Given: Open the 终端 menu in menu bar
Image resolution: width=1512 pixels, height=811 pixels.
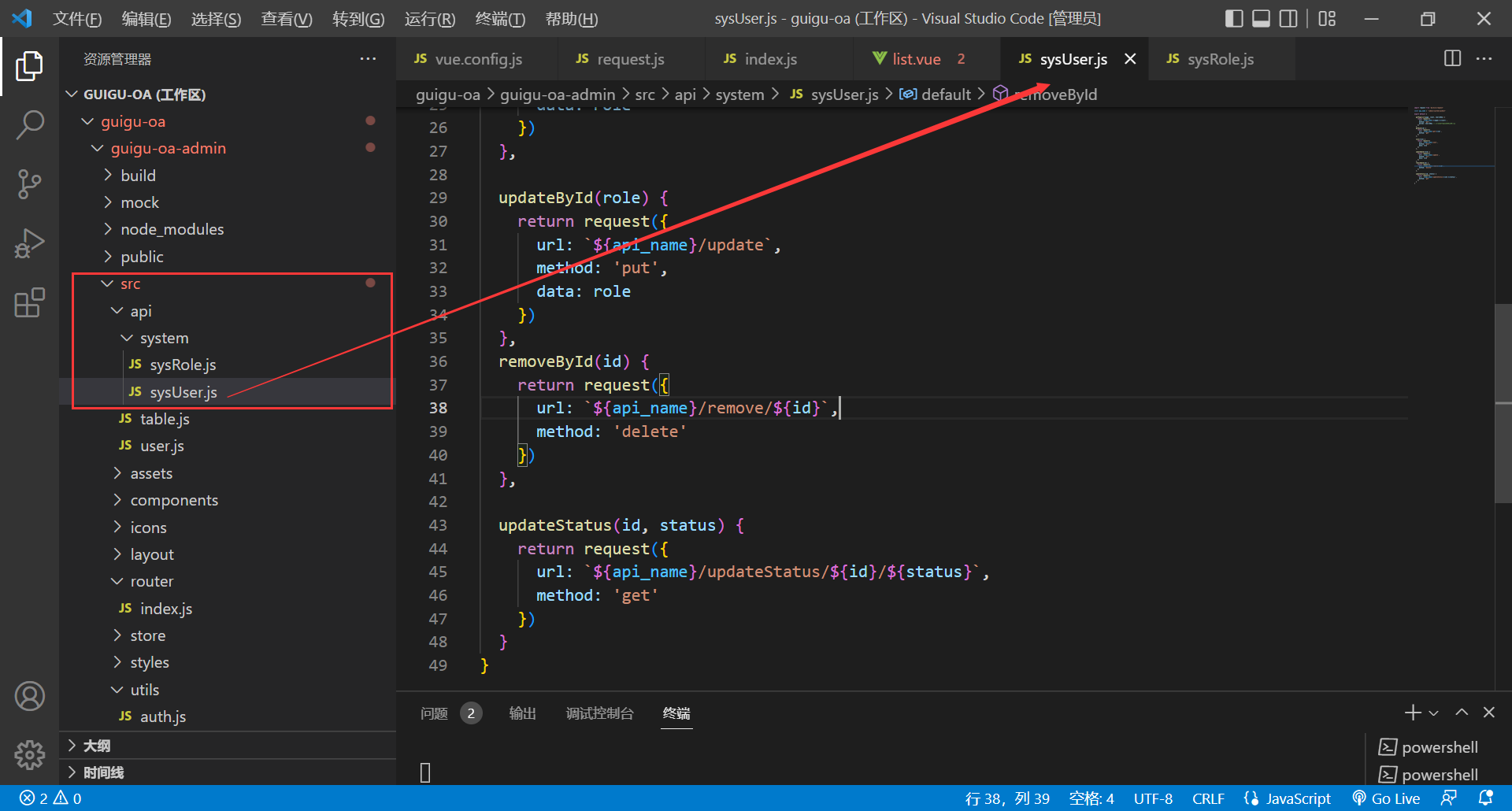Looking at the screenshot, I should coord(500,19).
